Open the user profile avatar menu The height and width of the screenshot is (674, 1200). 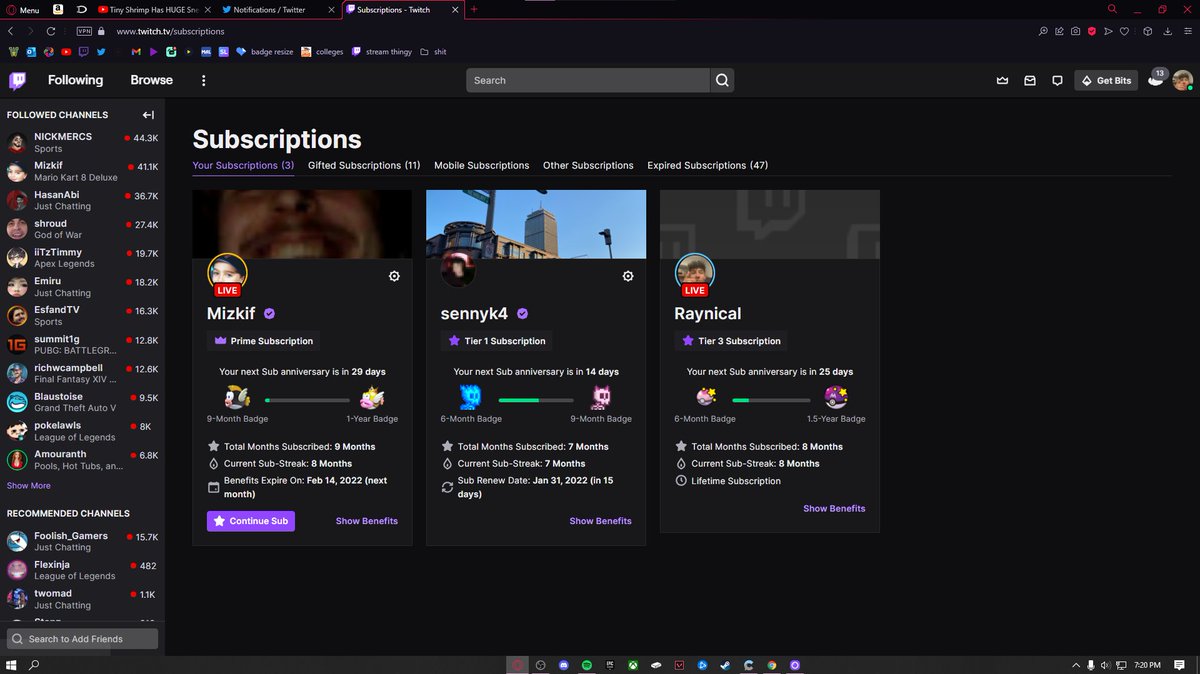[x=1182, y=81]
